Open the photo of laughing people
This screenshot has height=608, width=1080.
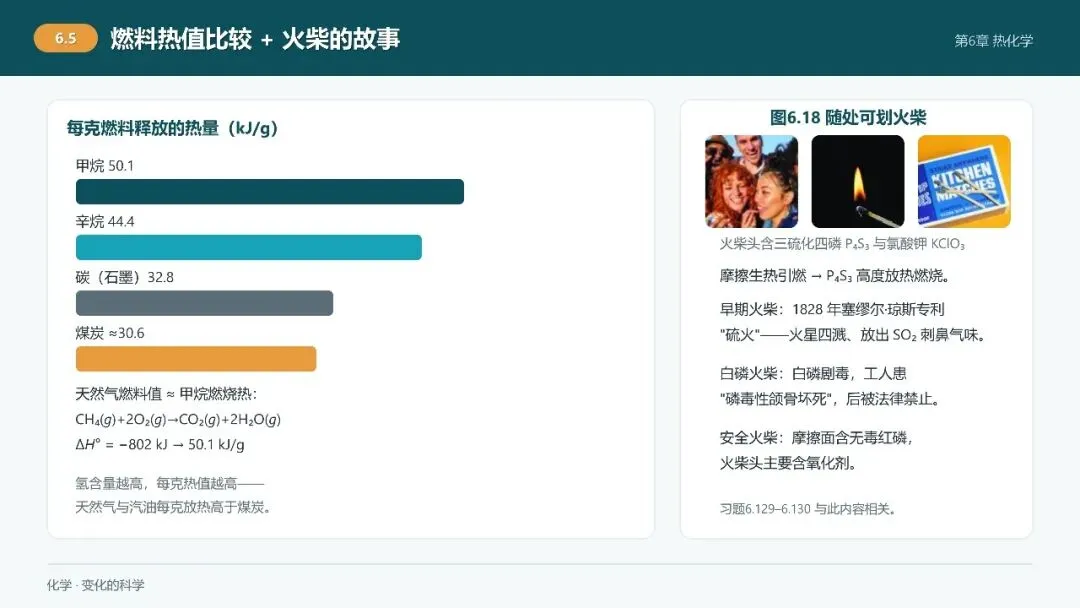click(x=751, y=181)
